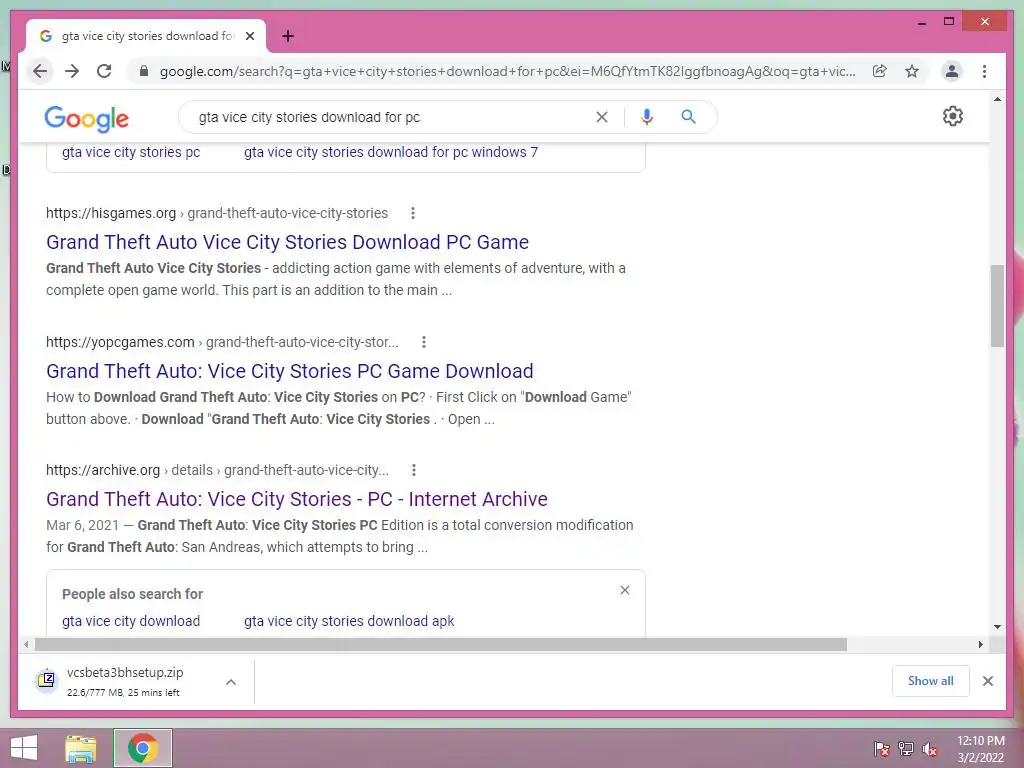The height and width of the screenshot is (768, 1024).
Task: Click the 'People also search for' heading
Action: click(132, 594)
